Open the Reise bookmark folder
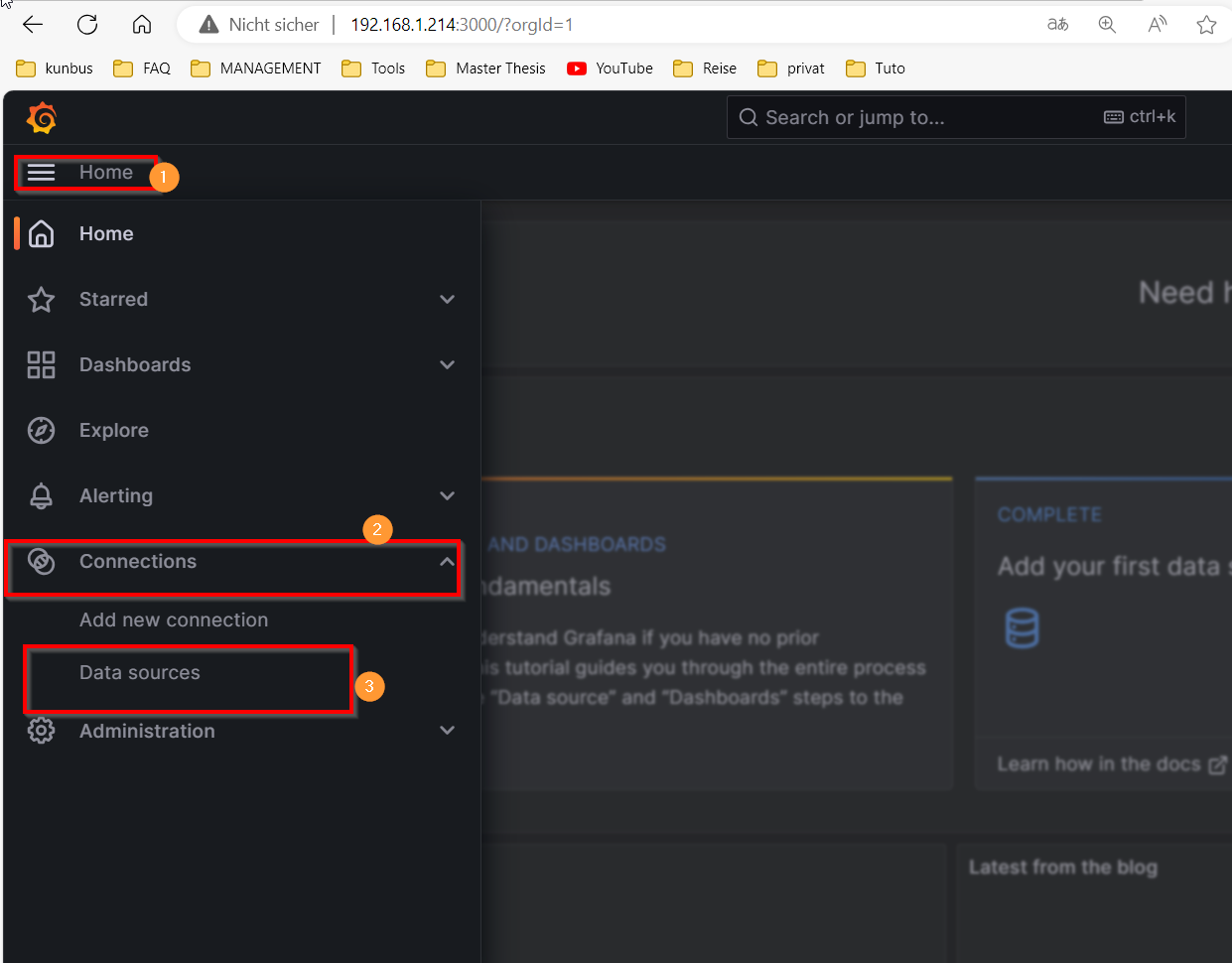Image resolution: width=1232 pixels, height=963 pixels. point(705,69)
